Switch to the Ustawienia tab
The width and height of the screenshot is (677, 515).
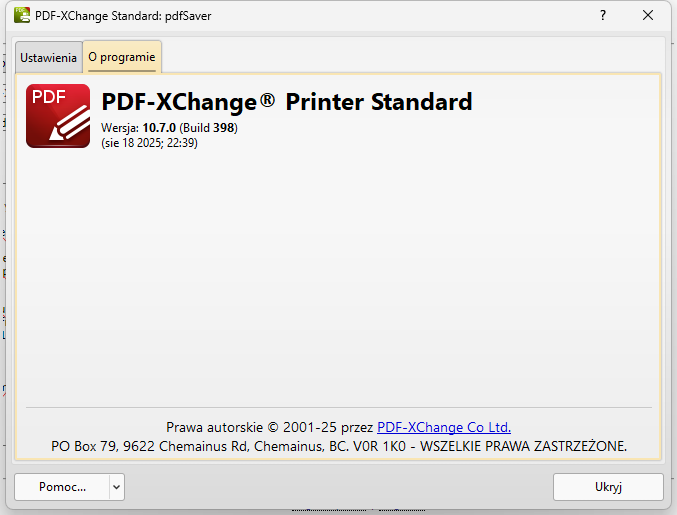pyautogui.click(x=48, y=57)
